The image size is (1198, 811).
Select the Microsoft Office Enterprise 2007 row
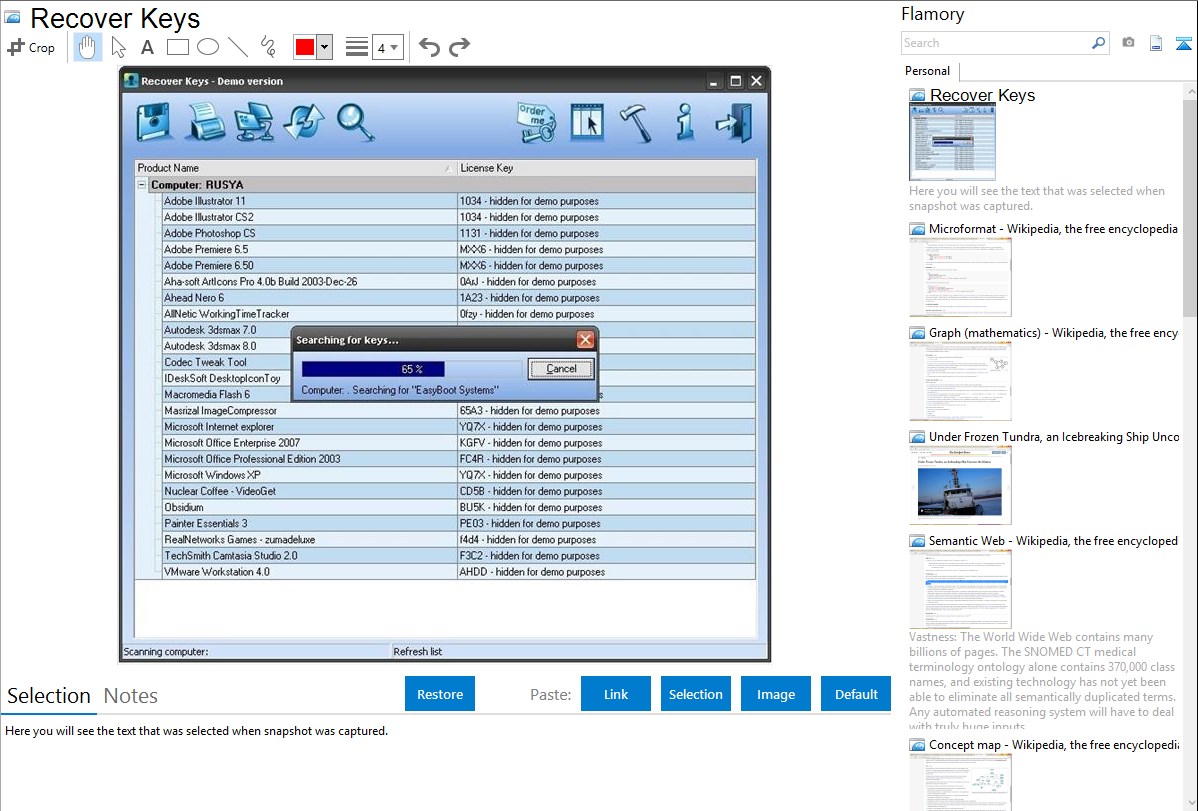coord(458,443)
